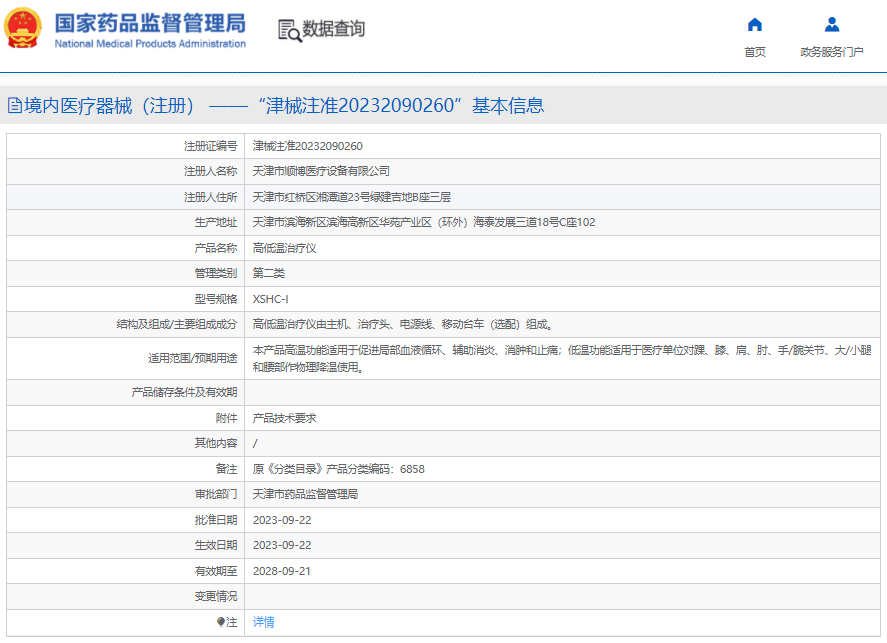Click the 管理类别 row label
Viewport: 887px width, 643px height.
pos(216,273)
